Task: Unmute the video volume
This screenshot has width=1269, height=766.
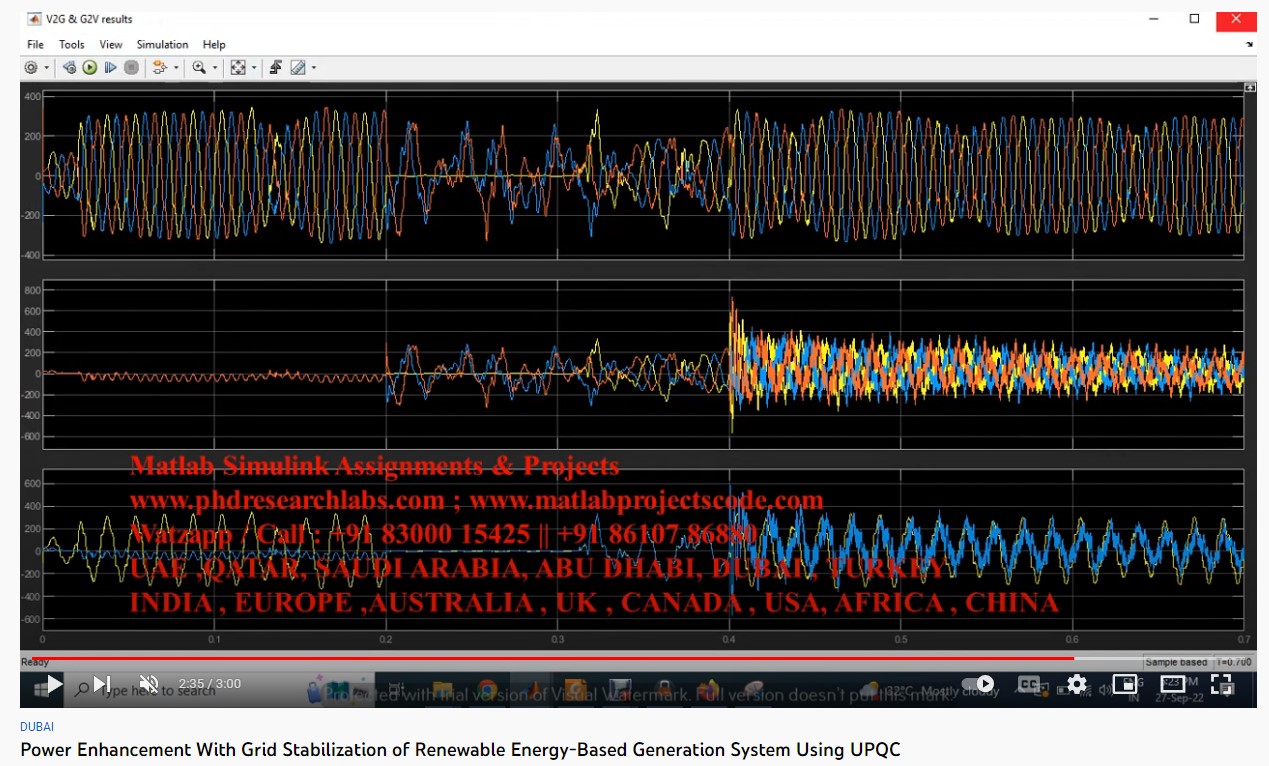Action: [147, 684]
